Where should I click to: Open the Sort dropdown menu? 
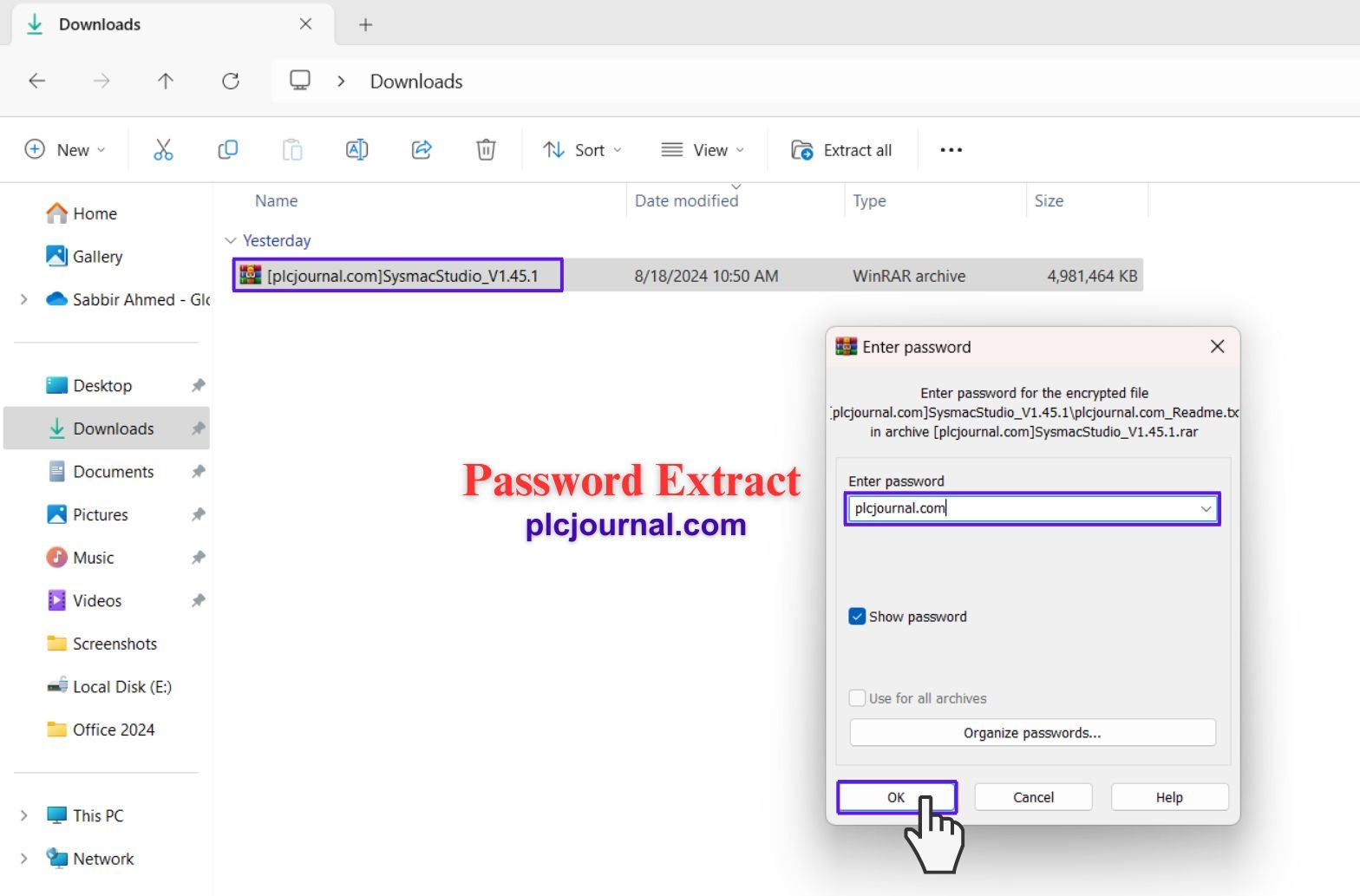(583, 150)
